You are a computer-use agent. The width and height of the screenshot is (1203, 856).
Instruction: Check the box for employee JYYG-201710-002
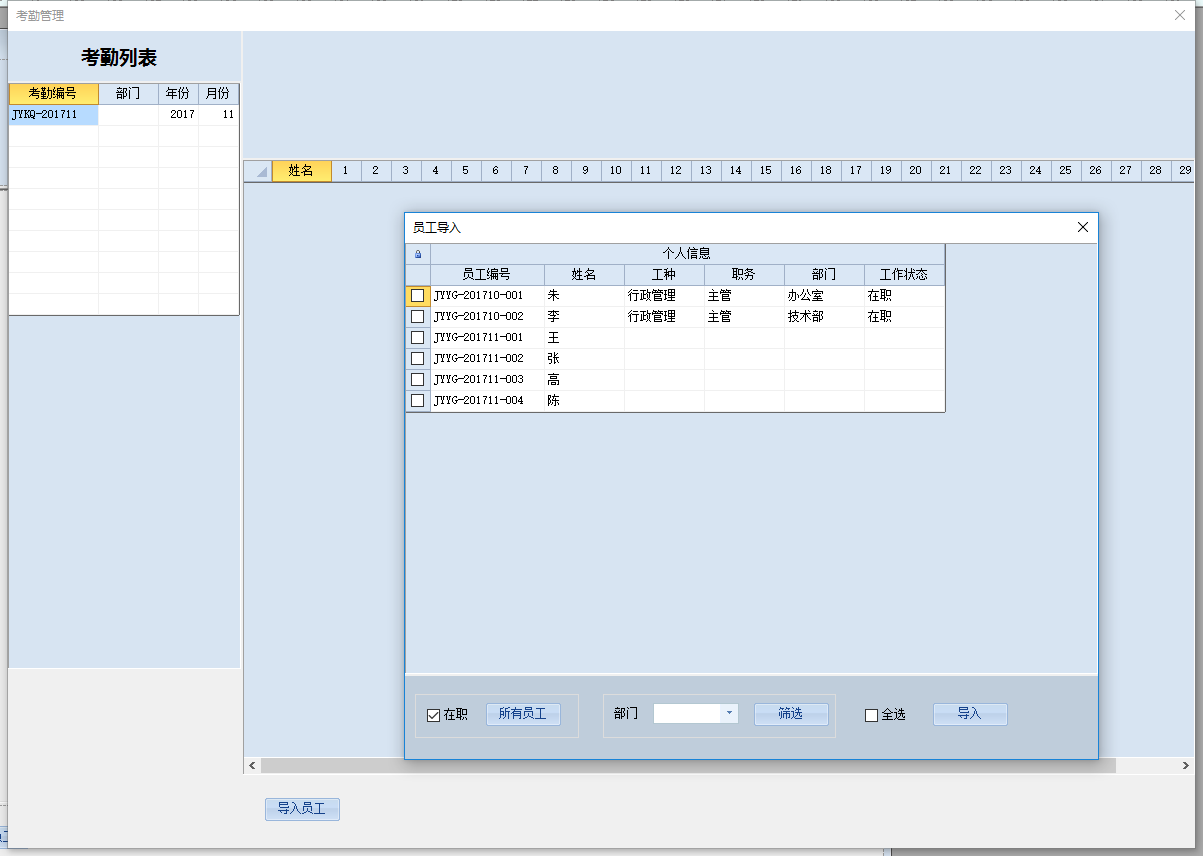[x=418, y=317]
